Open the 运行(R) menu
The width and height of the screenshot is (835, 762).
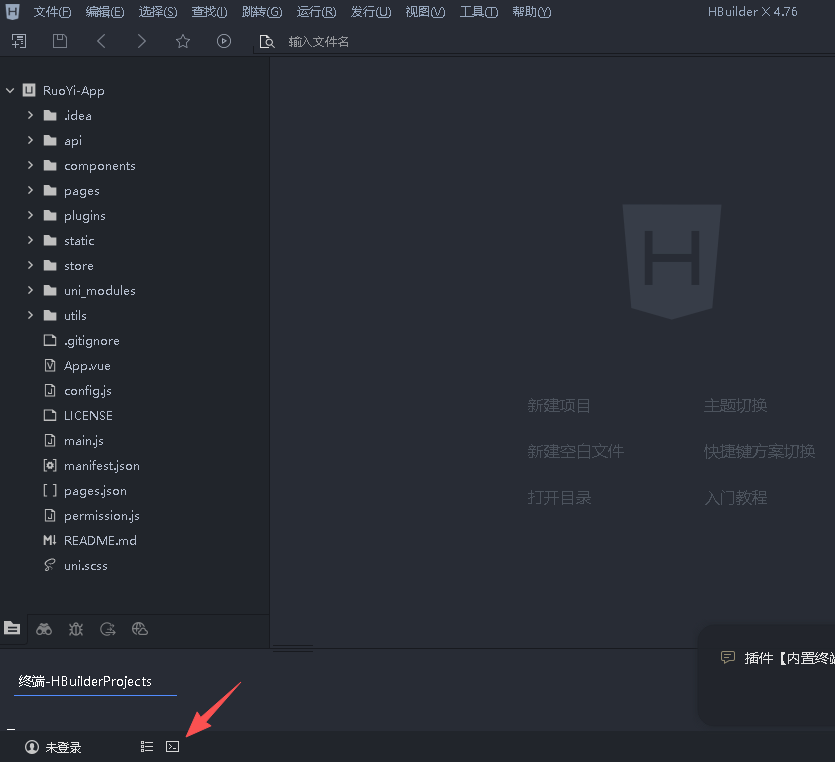tap(316, 12)
